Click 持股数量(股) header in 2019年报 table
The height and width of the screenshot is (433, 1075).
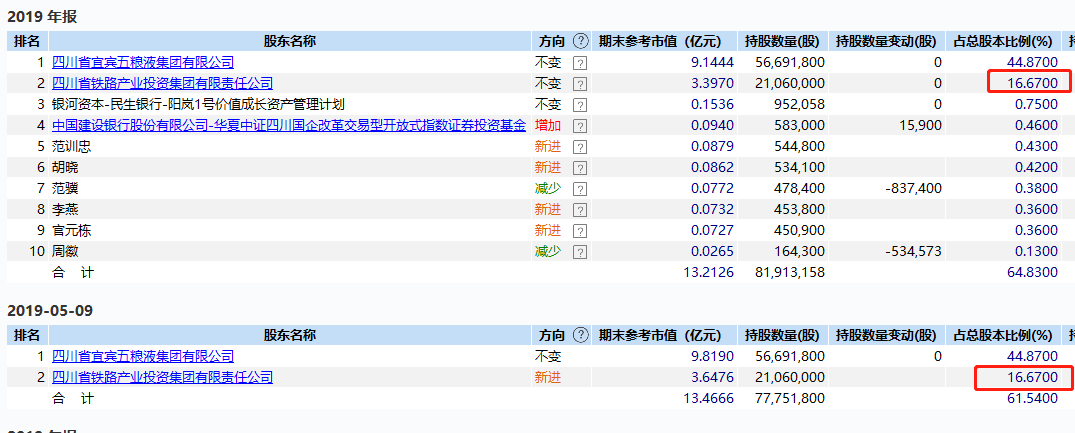[x=782, y=41]
